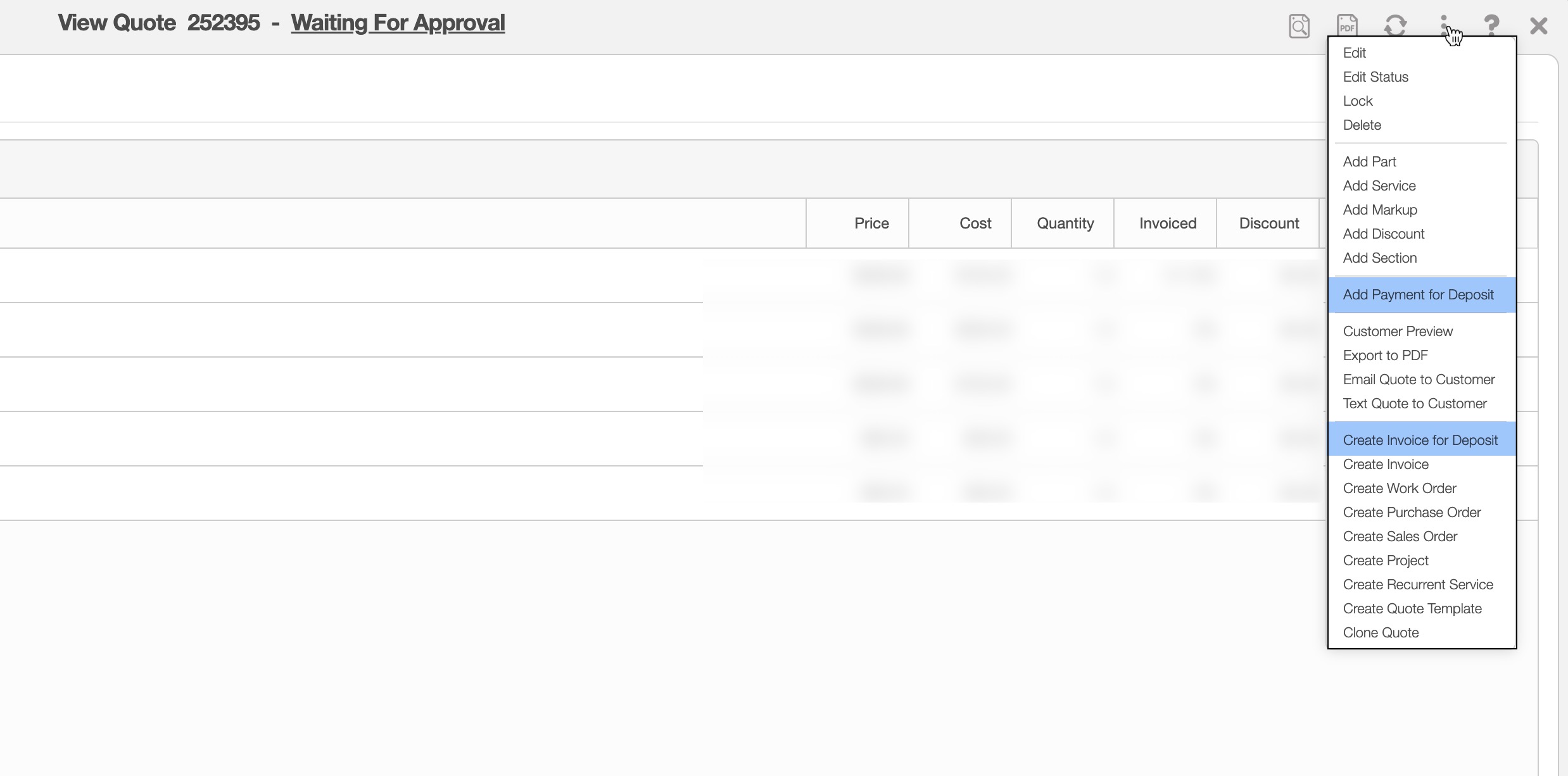Choose Create Work Order option

[1400, 489]
